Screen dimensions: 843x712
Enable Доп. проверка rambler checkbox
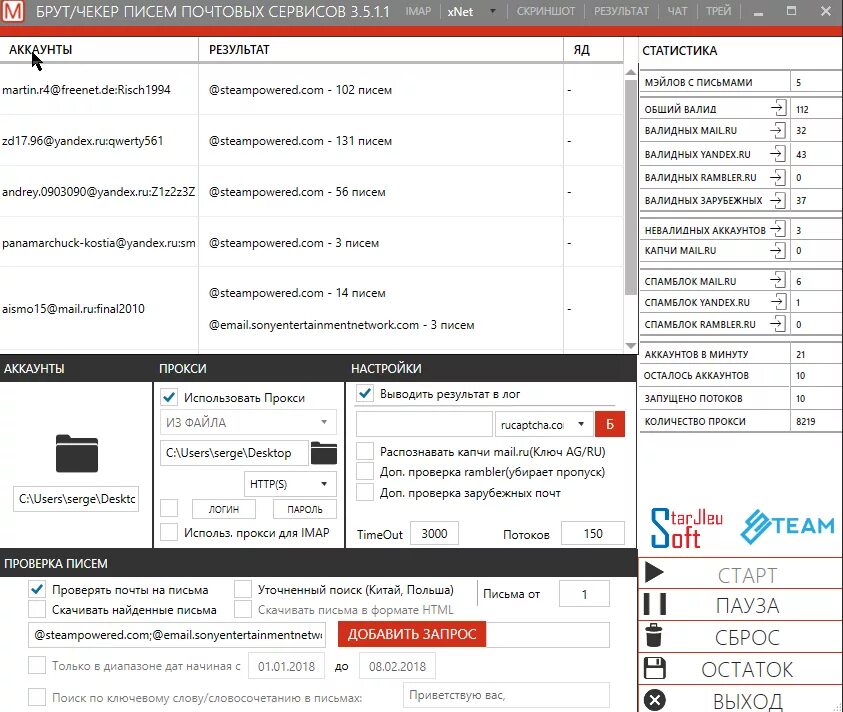pyautogui.click(x=365, y=472)
